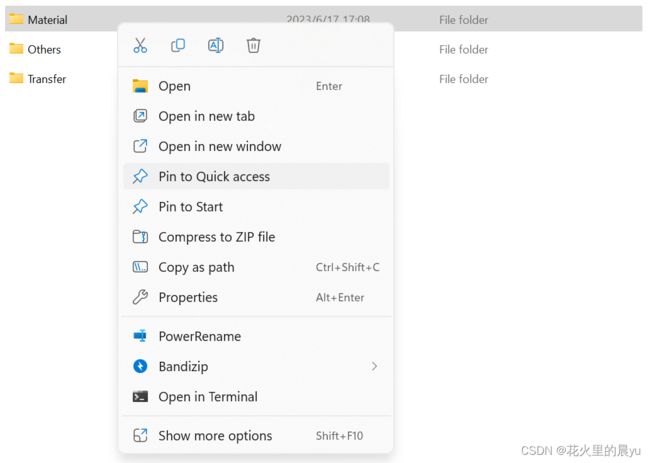The width and height of the screenshot is (650, 463).
Task: Choose Open in Terminal
Action: coord(256,397)
